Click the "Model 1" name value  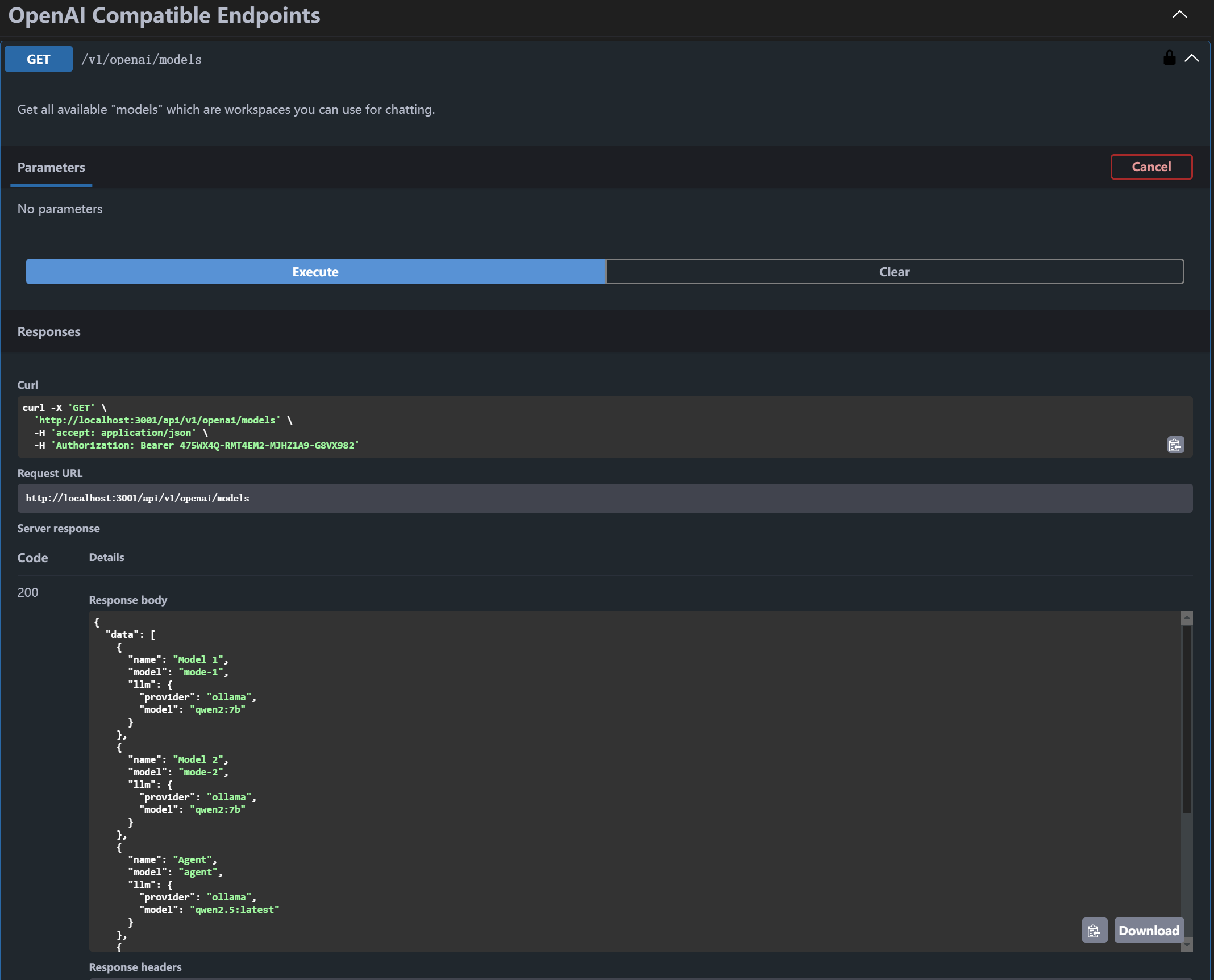[198, 659]
